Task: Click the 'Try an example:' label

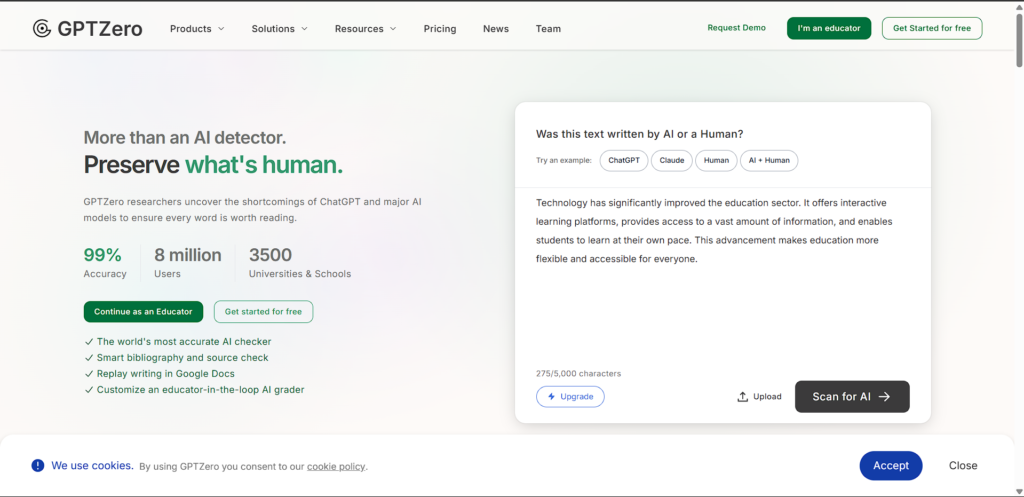Action: click(564, 161)
